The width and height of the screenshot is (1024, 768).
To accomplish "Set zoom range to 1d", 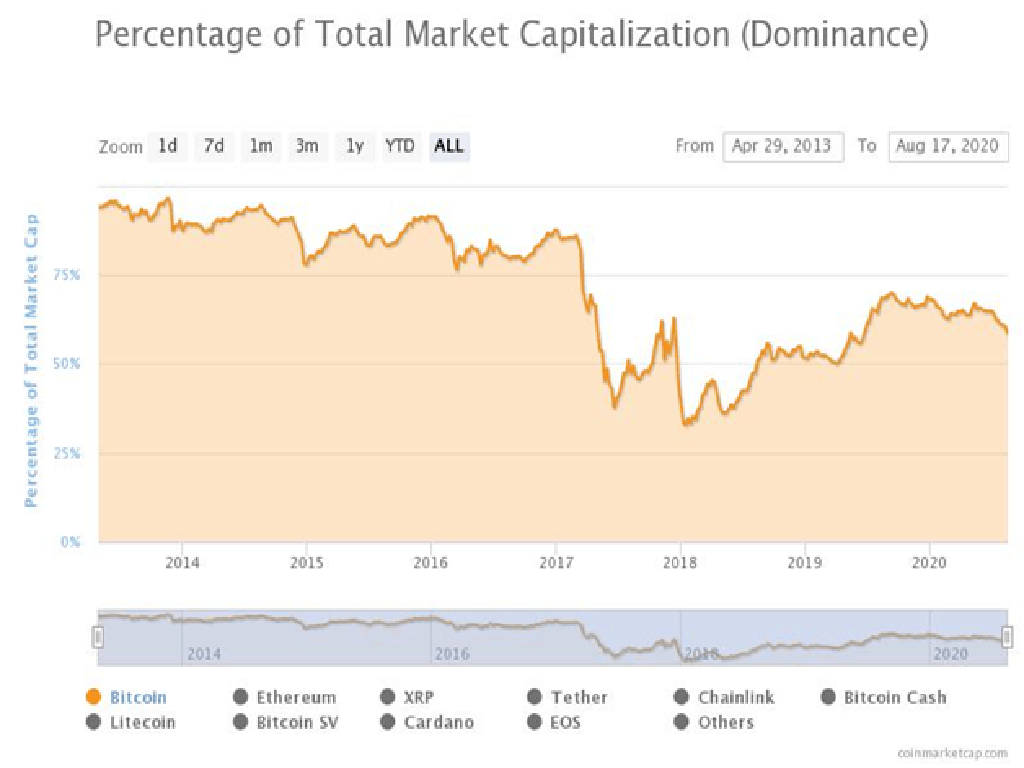I will 168,146.
